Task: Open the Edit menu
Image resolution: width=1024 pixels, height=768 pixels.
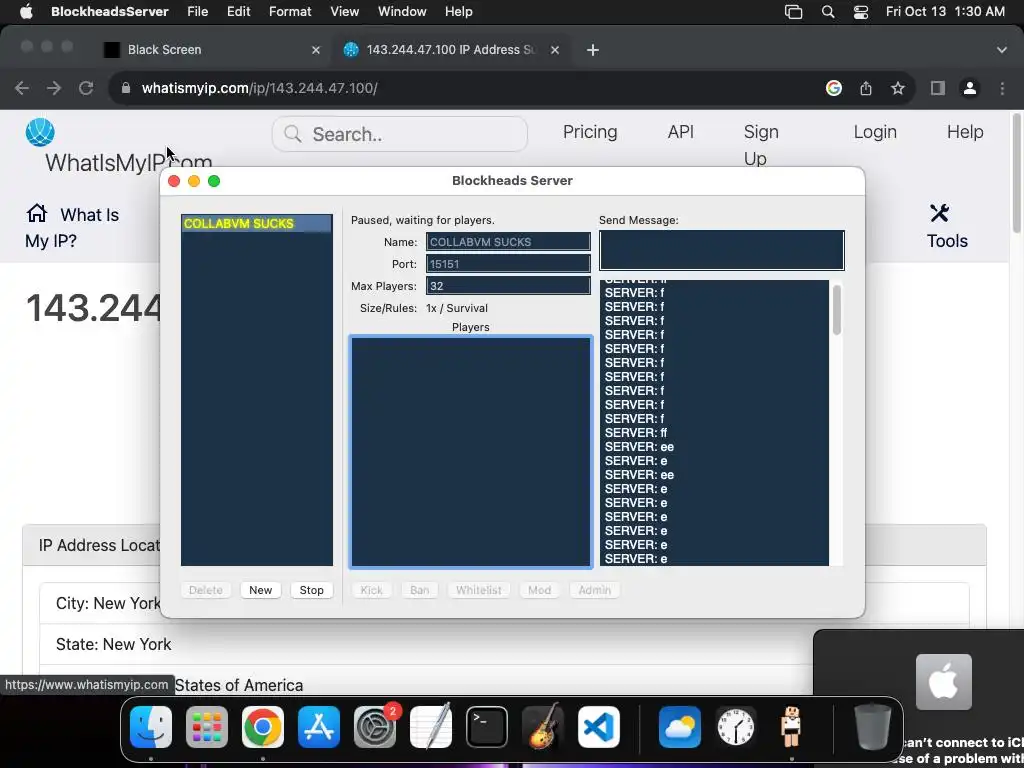Action: coord(238,12)
